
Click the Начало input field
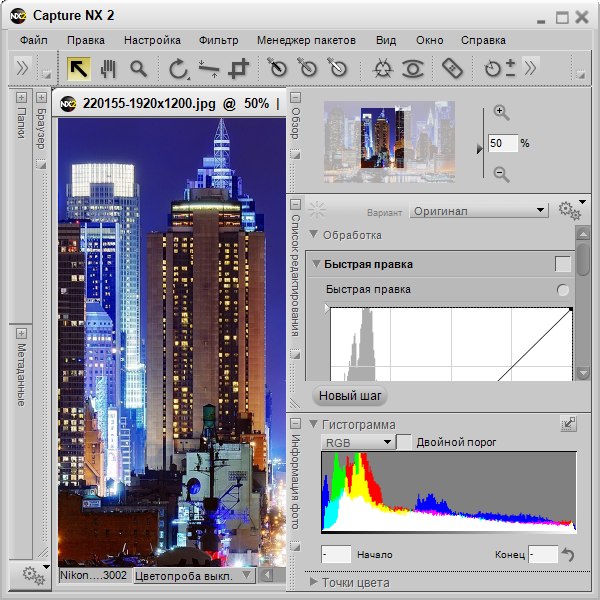(x=336, y=554)
